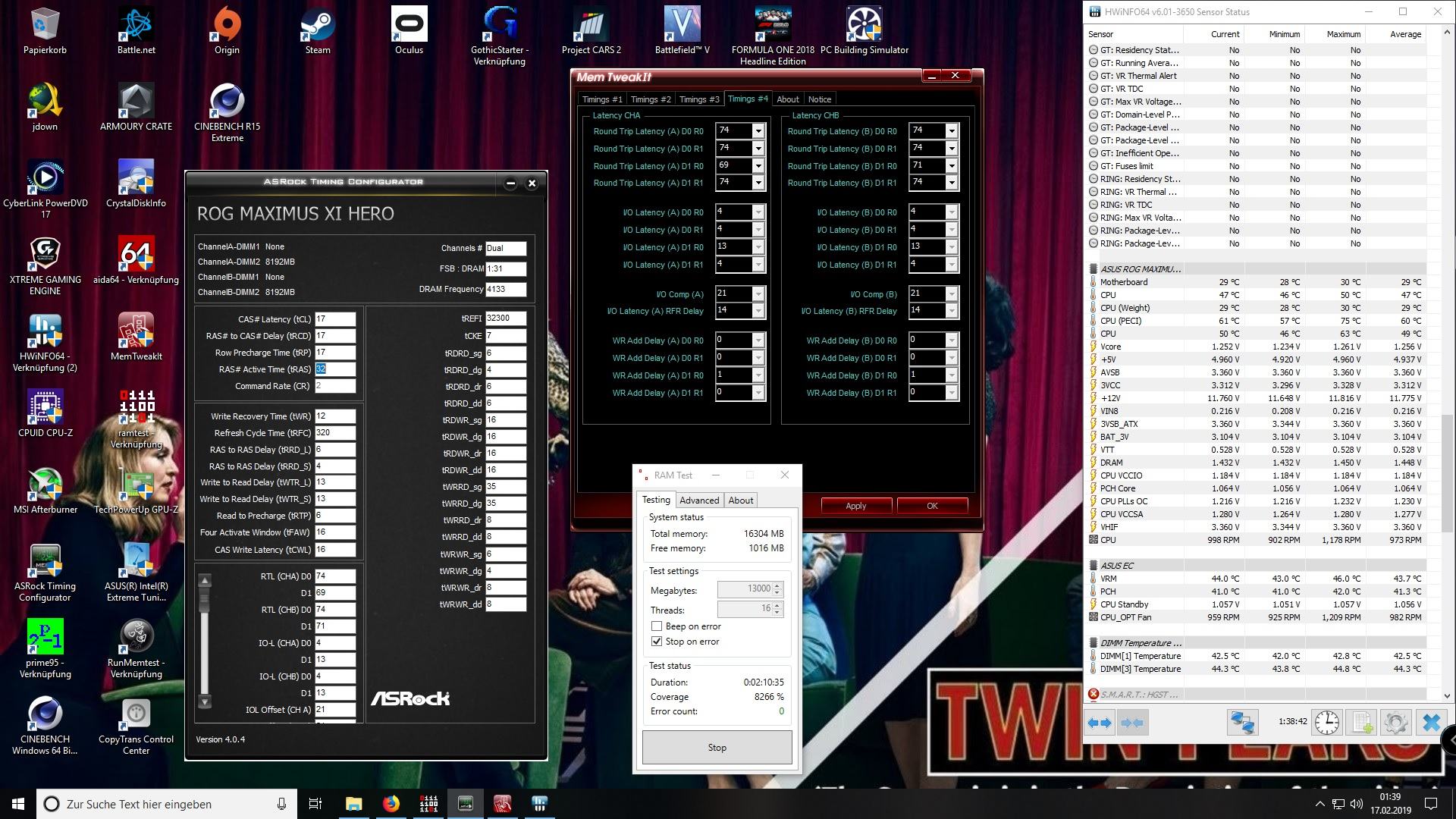Screen dimensions: 1456x819
Task: Open Steam desktop shortcut
Action: 318,32
